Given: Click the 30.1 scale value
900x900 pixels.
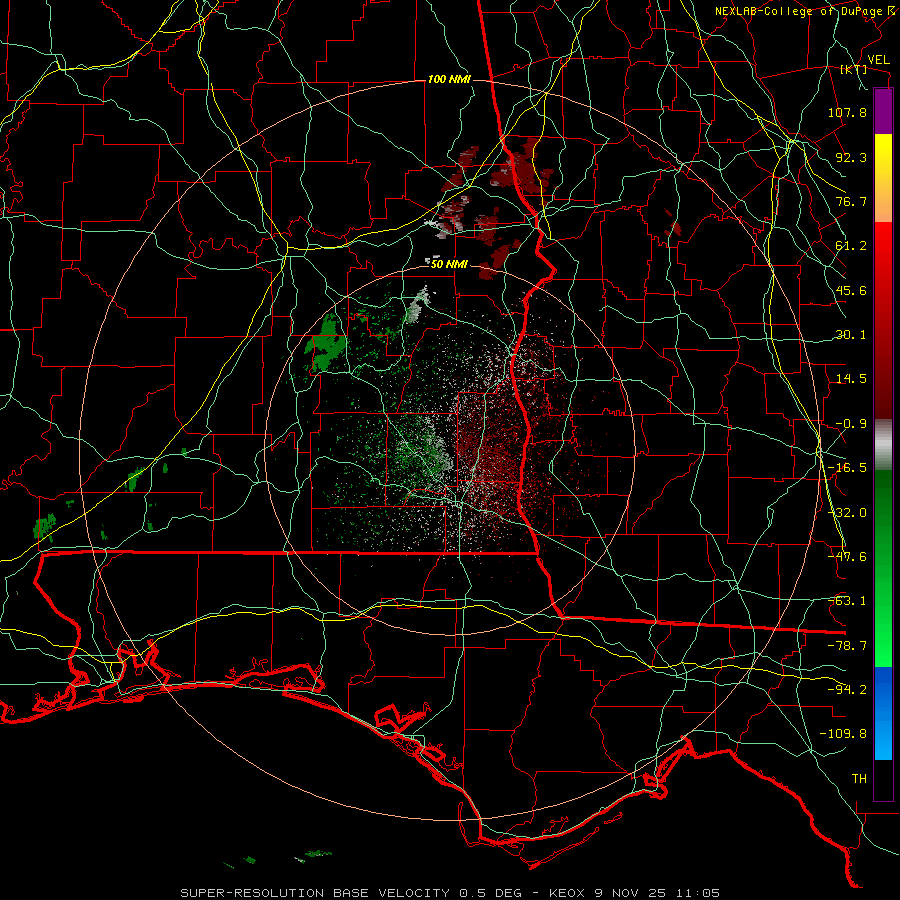Looking at the screenshot, I should coord(851,335).
